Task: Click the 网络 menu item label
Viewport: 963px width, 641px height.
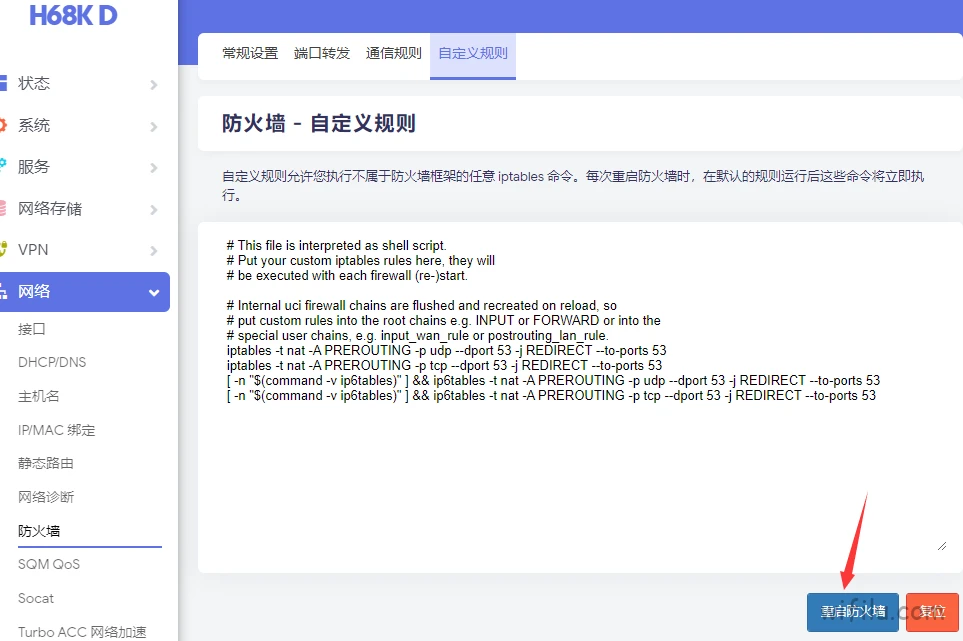Action: point(34,291)
